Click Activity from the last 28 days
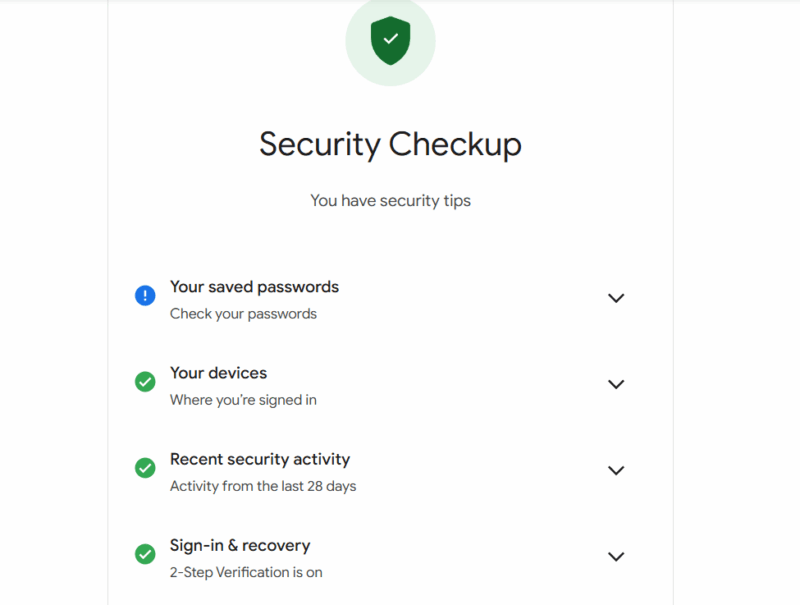This screenshot has width=800, height=605. [x=259, y=485]
